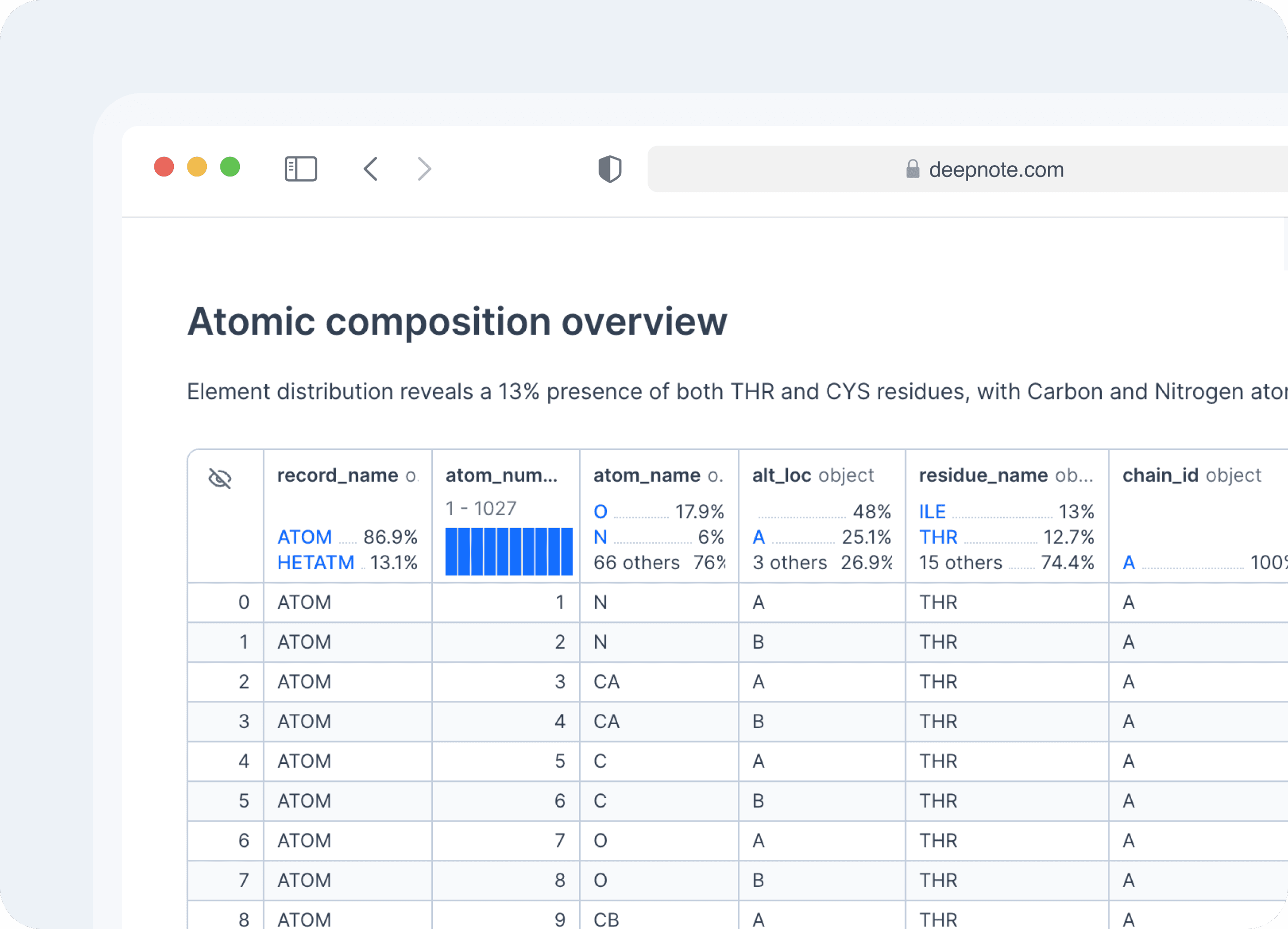Click the ATOM 86.9% category label

click(304, 537)
